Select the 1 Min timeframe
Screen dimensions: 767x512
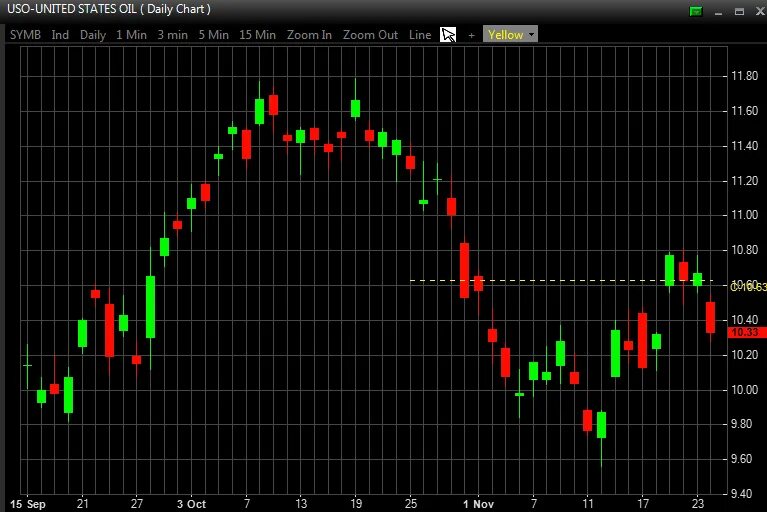(x=131, y=35)
